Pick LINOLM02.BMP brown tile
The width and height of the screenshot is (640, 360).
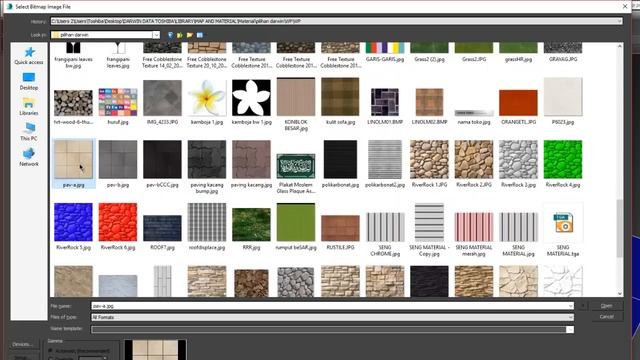(x=429, y=102)
